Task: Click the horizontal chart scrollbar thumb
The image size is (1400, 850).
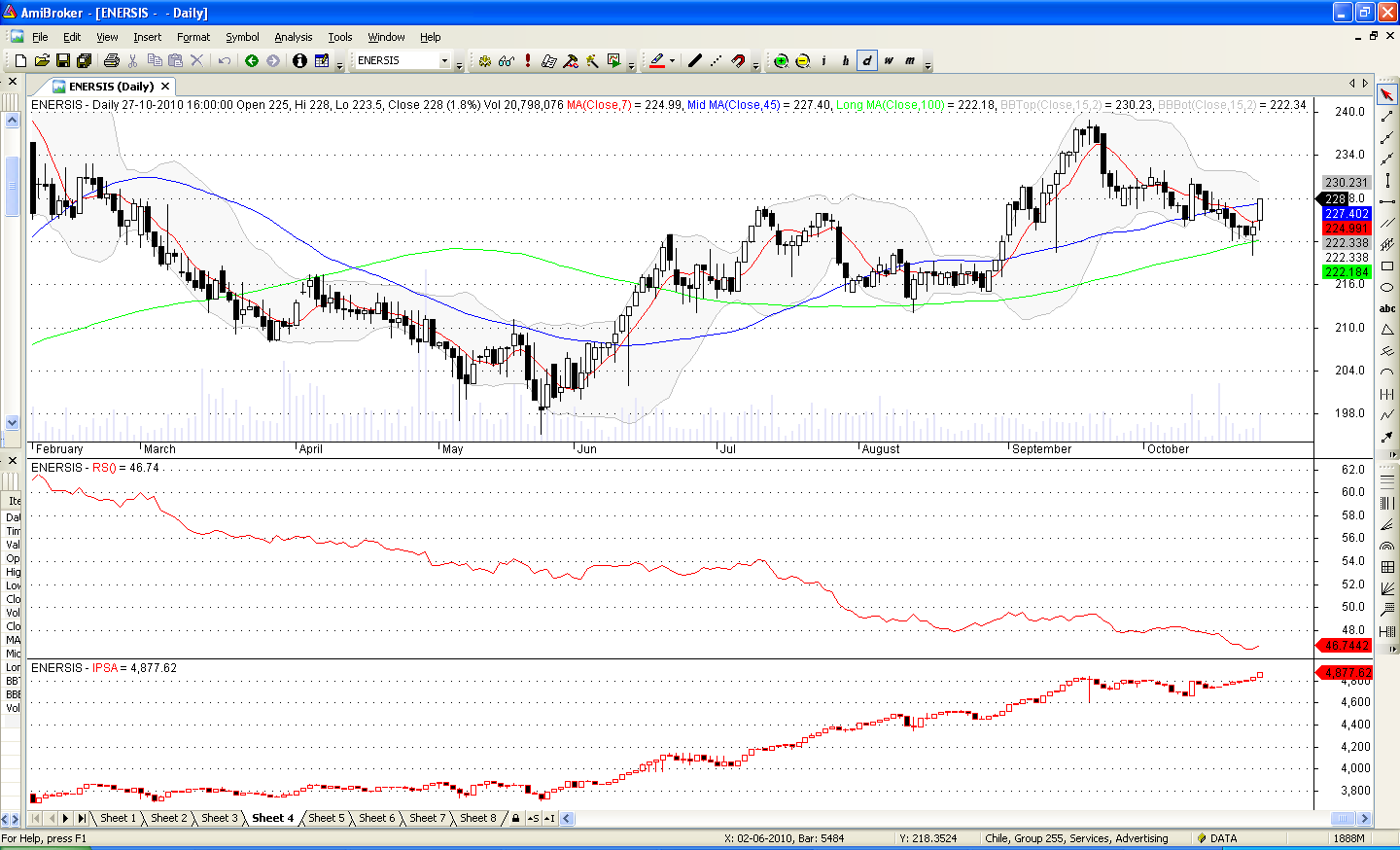Action: tap(1343, 818)
